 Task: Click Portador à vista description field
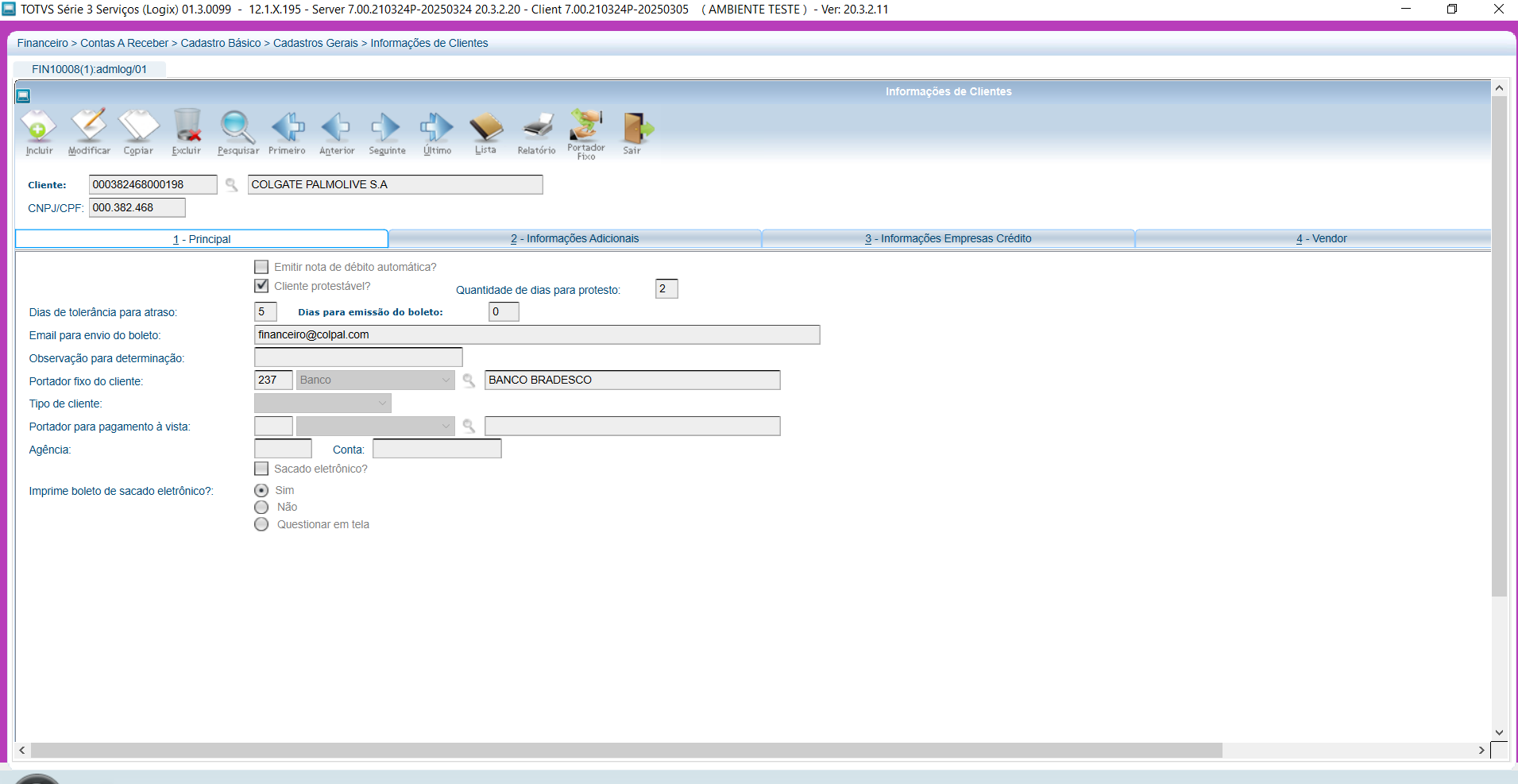point(632,427)
